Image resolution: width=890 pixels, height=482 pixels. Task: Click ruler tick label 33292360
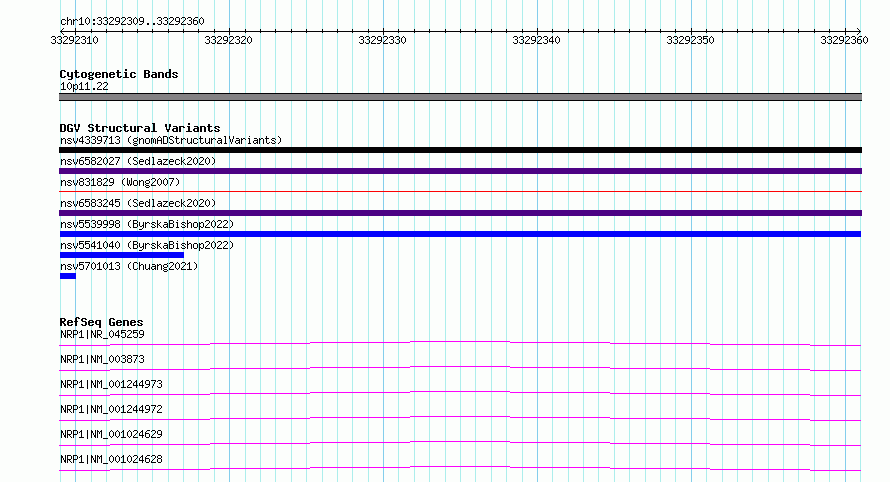[844, 40]
